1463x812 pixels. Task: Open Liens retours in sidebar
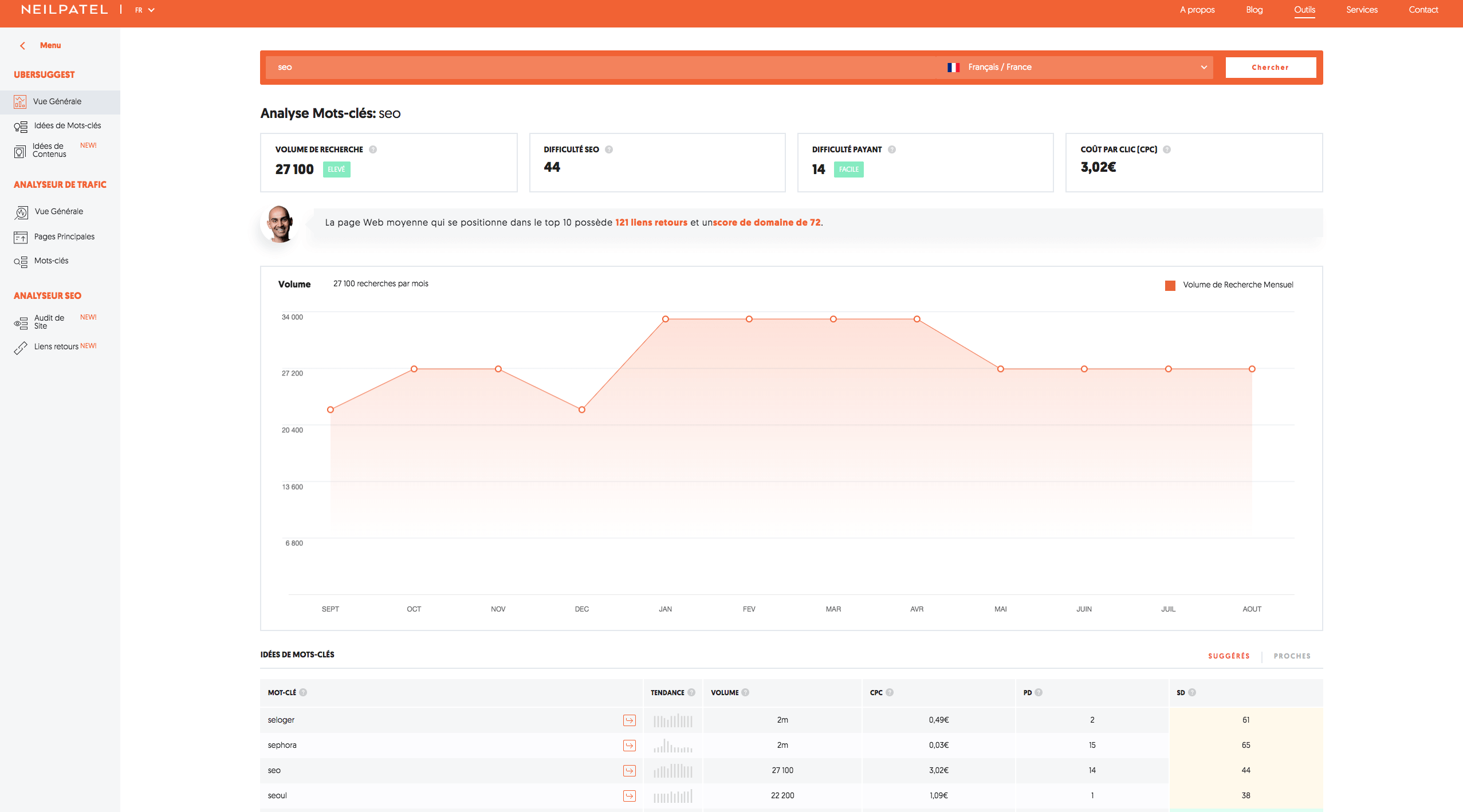click(x=56, y=347)
